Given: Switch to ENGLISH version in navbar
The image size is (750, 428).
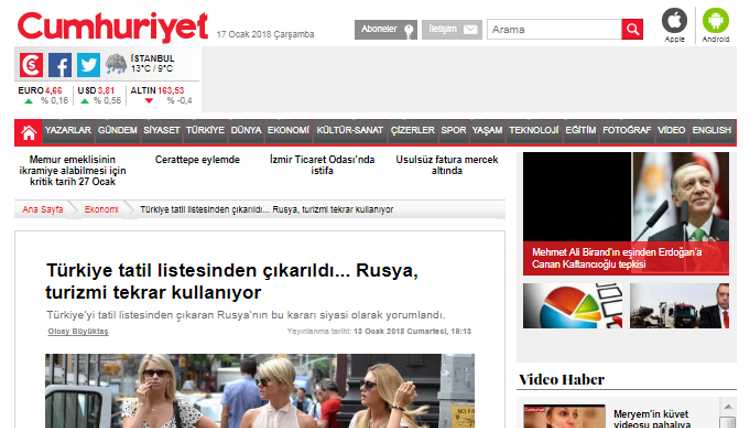Looking at the screenshot, I should point(711,131).
